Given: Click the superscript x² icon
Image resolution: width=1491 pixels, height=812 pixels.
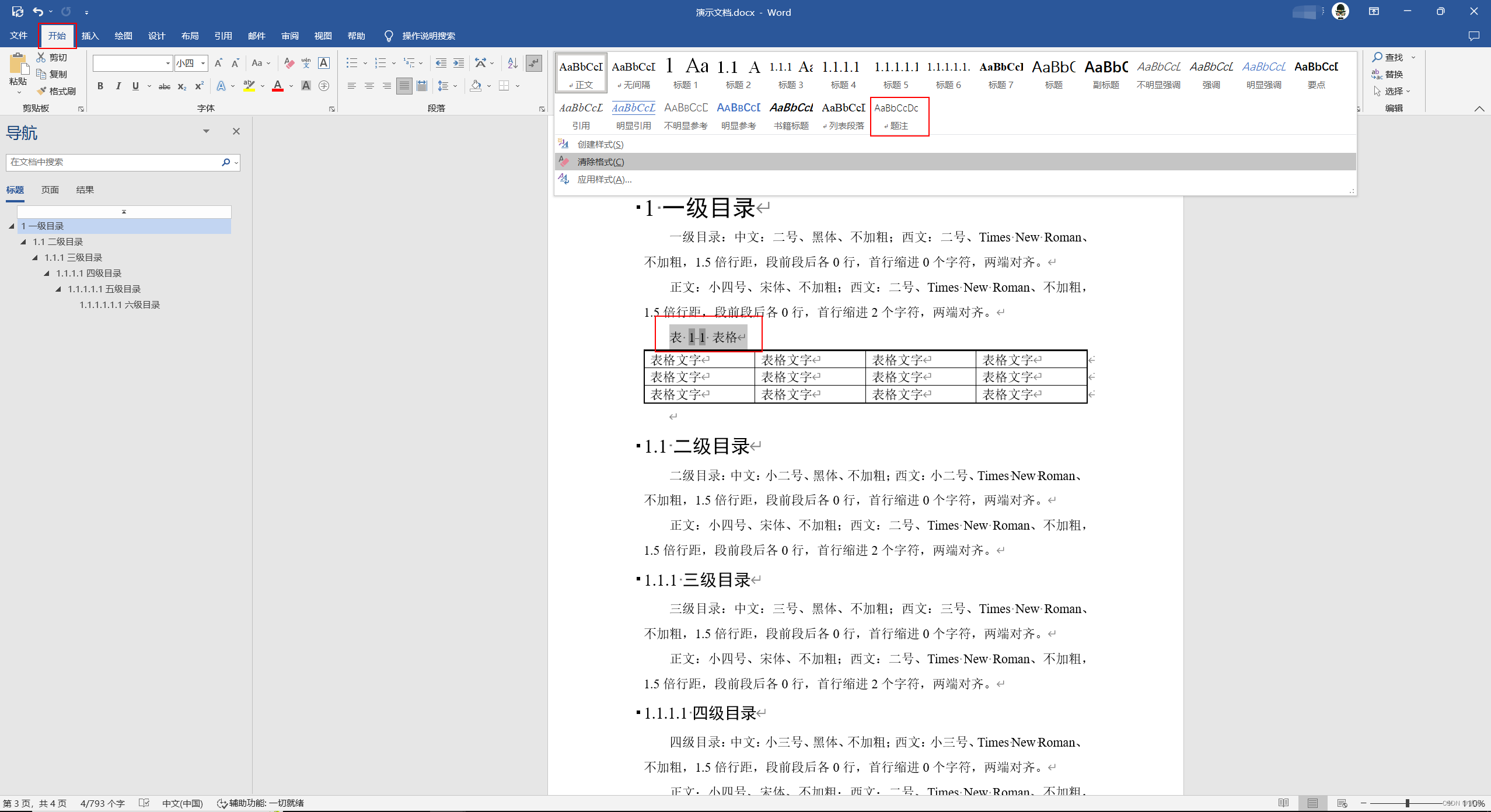Looking at the screenshot, I should (x=199, y=86).
